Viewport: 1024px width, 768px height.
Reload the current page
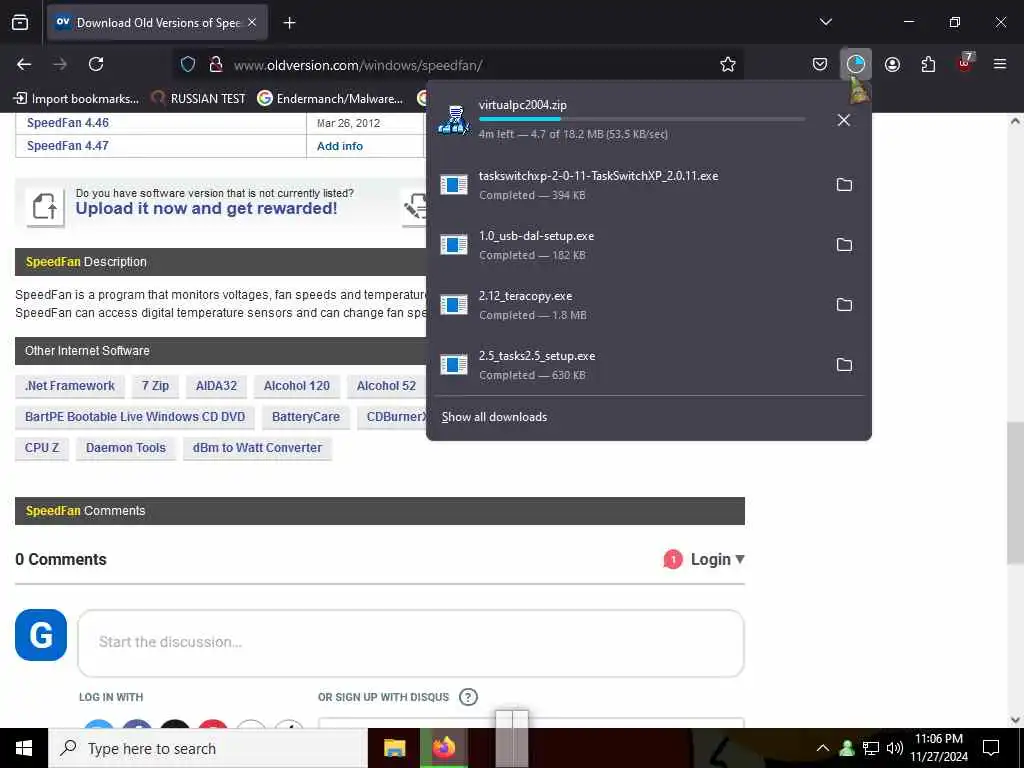[x=96, y=64]
